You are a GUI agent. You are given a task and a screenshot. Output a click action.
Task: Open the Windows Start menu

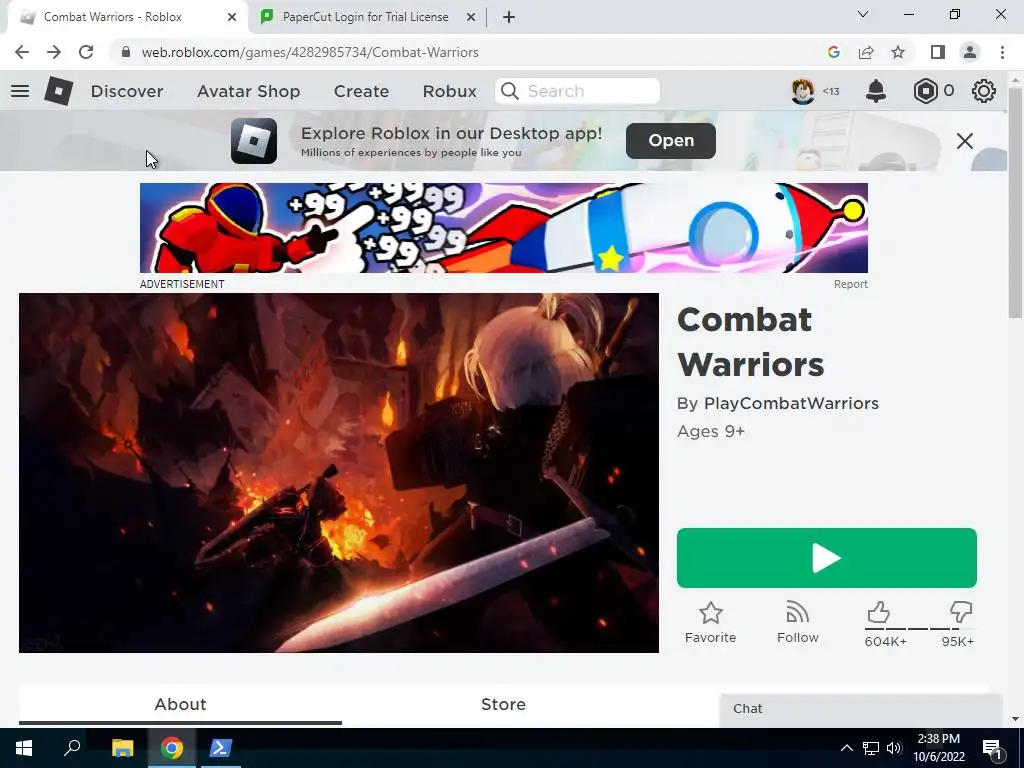[x=24, y=748]
